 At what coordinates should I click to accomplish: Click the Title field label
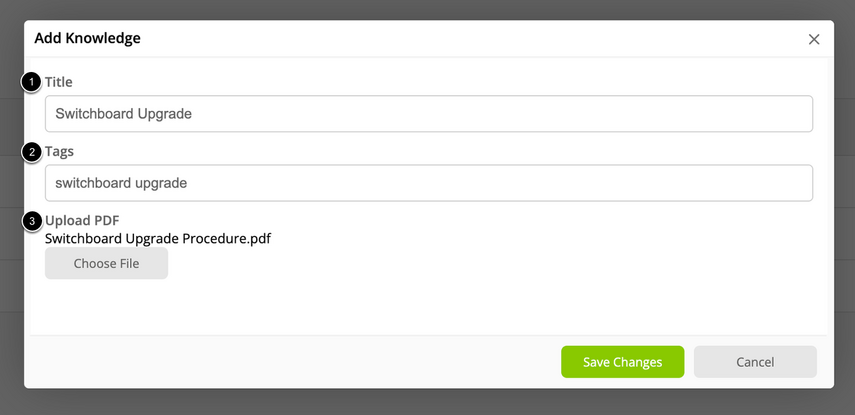pyautogui.click(x=58, y=82)
